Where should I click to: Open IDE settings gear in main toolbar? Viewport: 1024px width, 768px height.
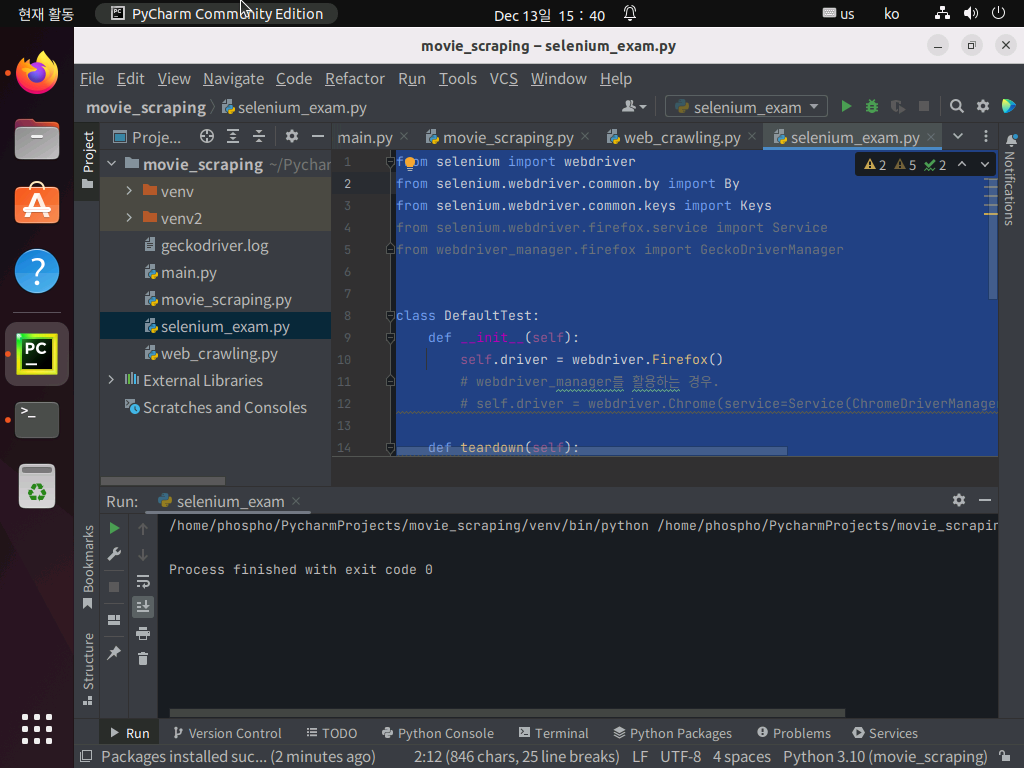pos(983,106)
